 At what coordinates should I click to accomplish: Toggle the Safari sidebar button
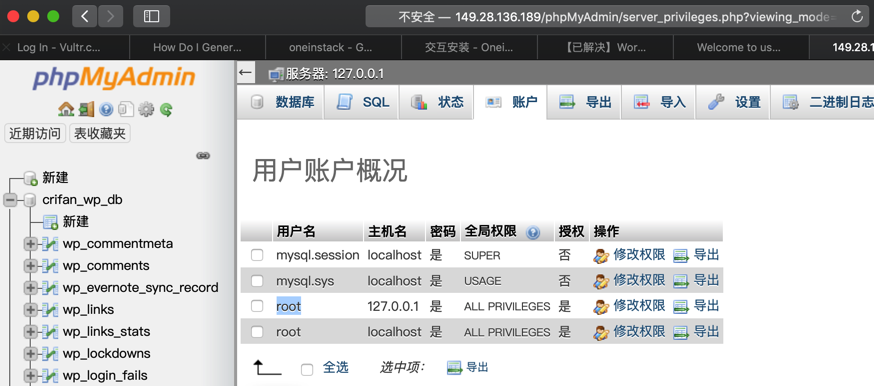pos(152,16)
